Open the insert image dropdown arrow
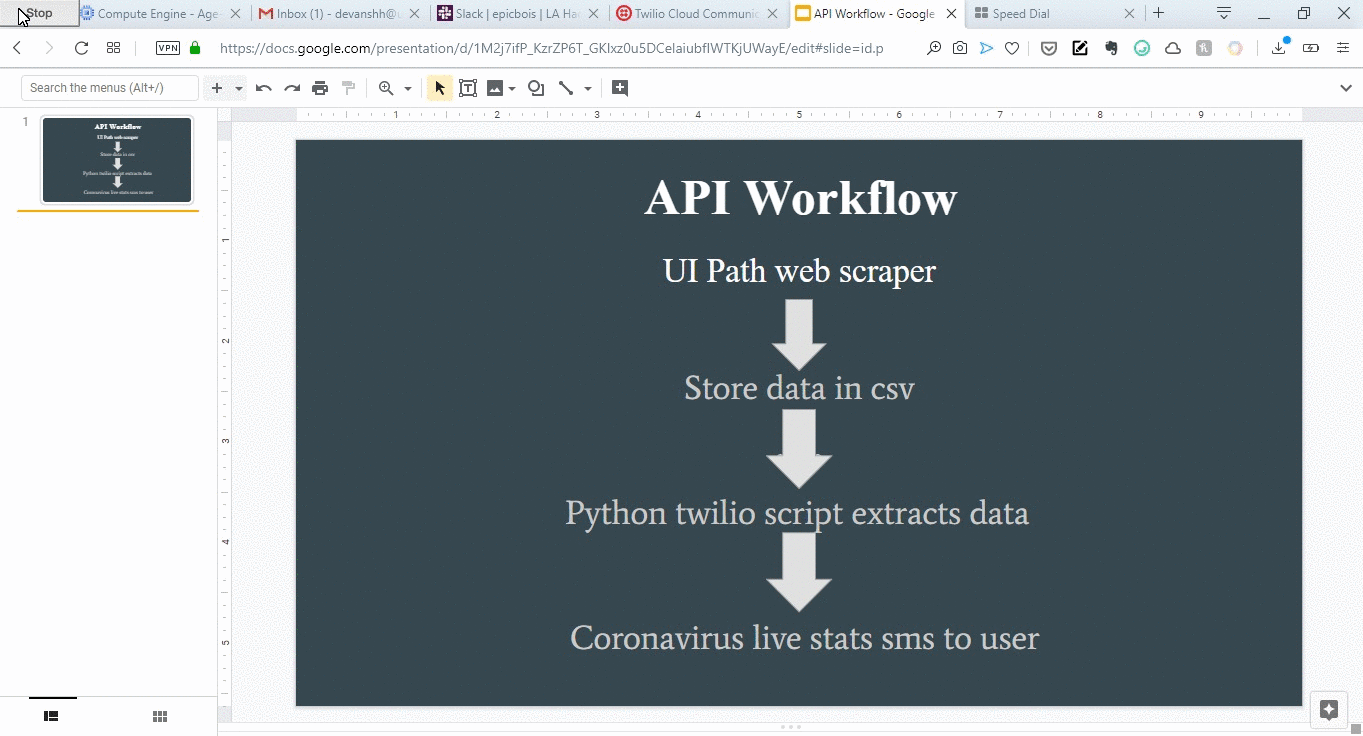The width and height of the screenshot is (1363, 736). [512, 88]
